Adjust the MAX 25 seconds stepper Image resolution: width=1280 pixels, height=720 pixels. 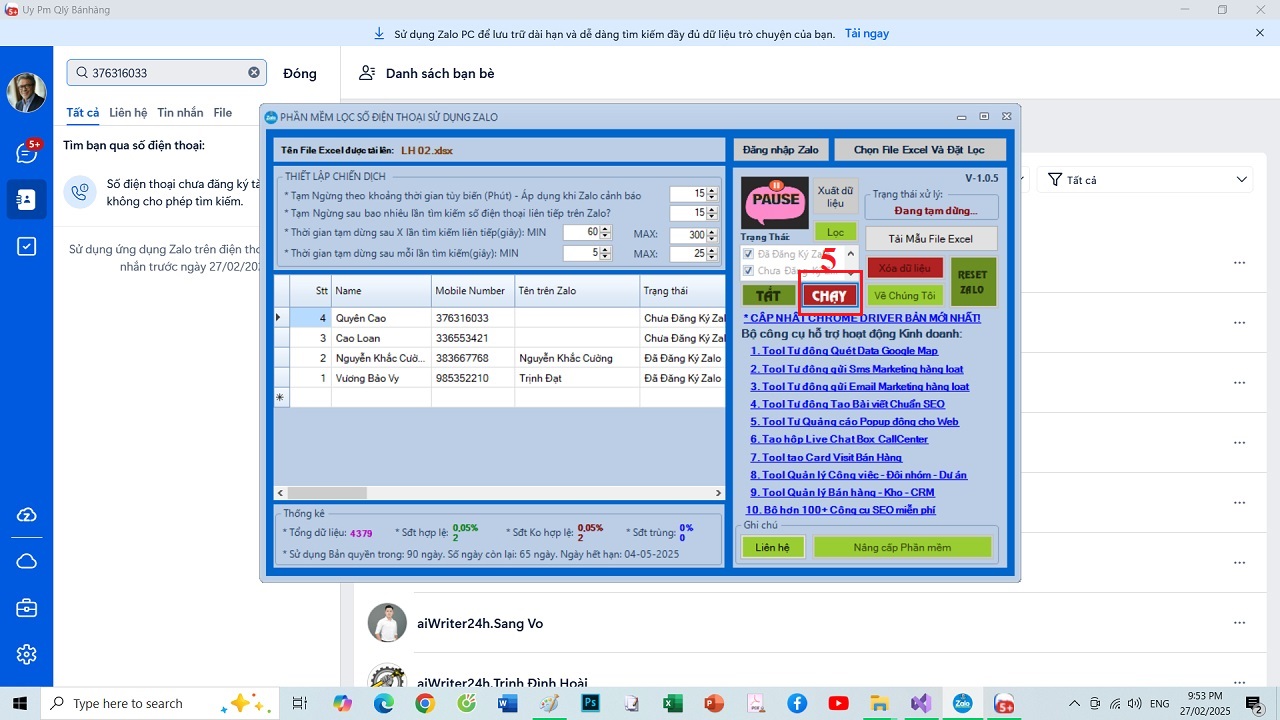coord(712,253)
